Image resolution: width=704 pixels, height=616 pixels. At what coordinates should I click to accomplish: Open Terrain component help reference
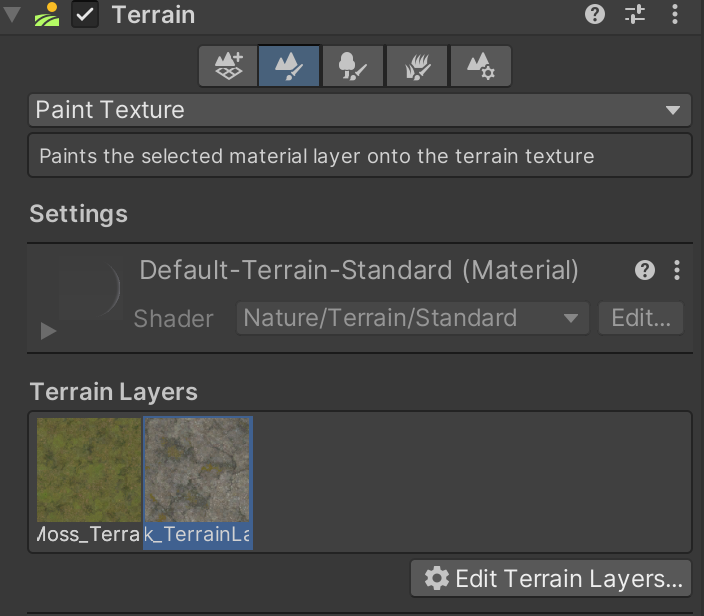[595, 15]
